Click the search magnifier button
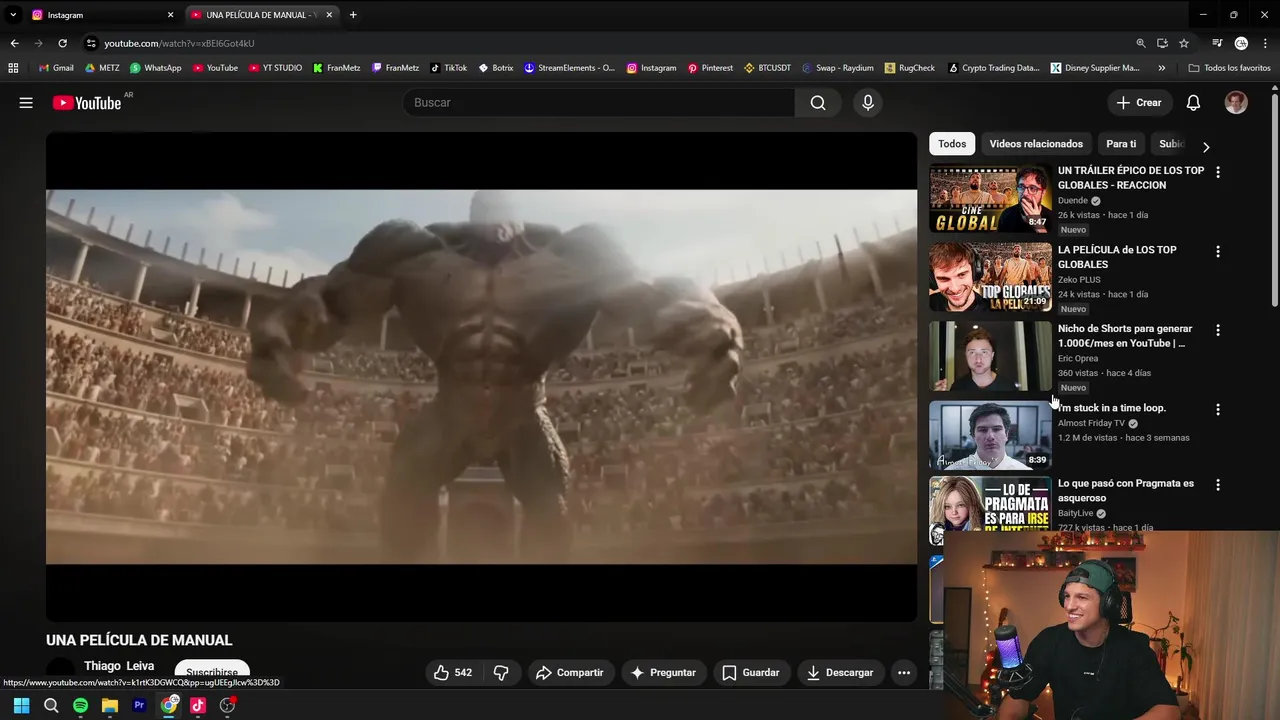The image size is (1280, 720). coord(818,103)
